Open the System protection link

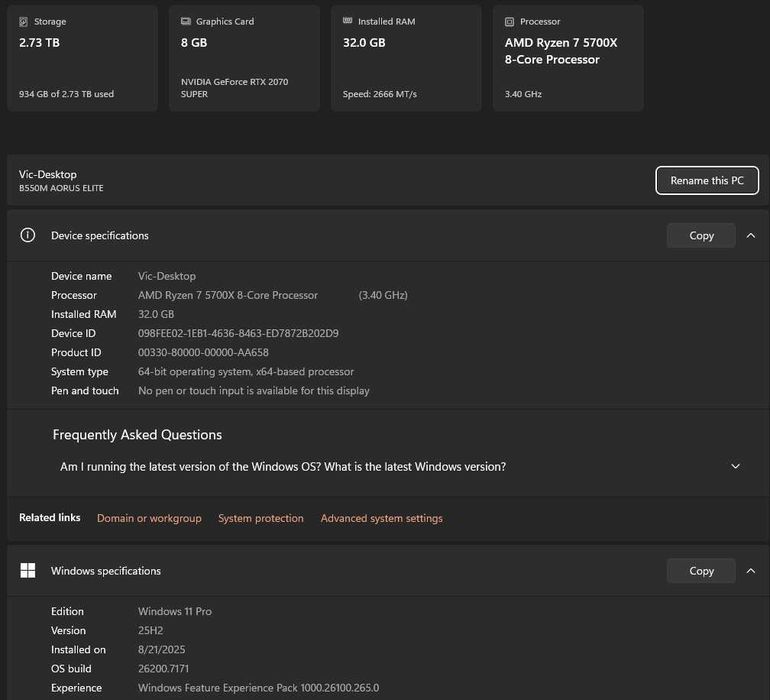261,518
